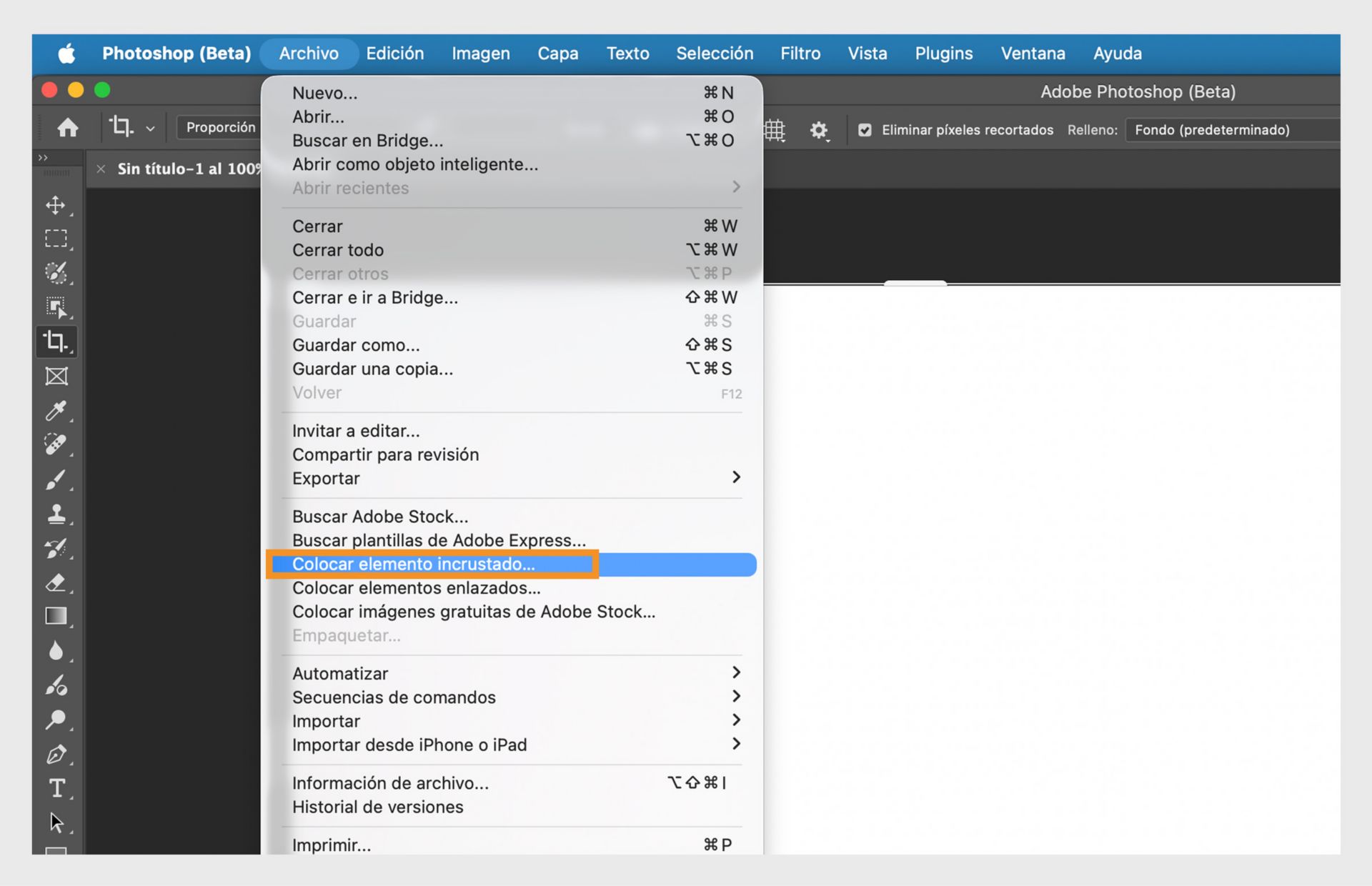The height and width of the screenshot is (886, 1372).
Task: Open the crop overlay grid options icon
Action: pyautogui.click(x=774, y=130)
